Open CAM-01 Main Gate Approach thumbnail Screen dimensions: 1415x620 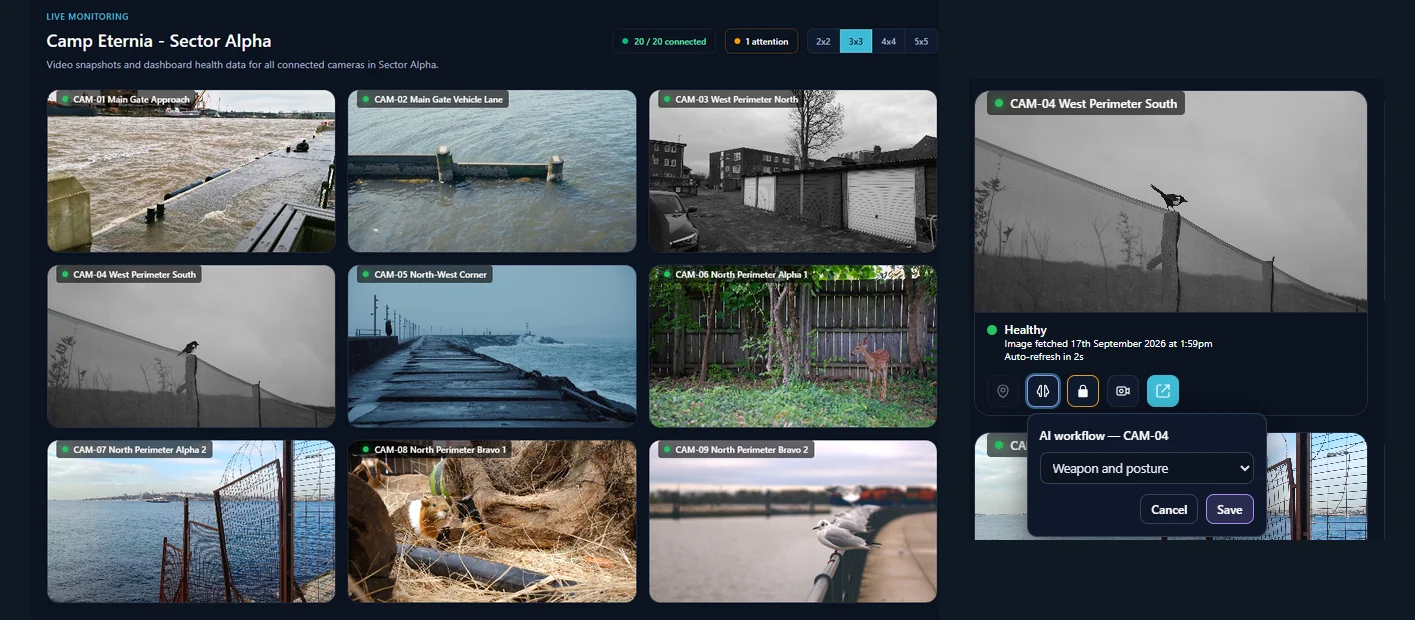click(x=191, y=171)
